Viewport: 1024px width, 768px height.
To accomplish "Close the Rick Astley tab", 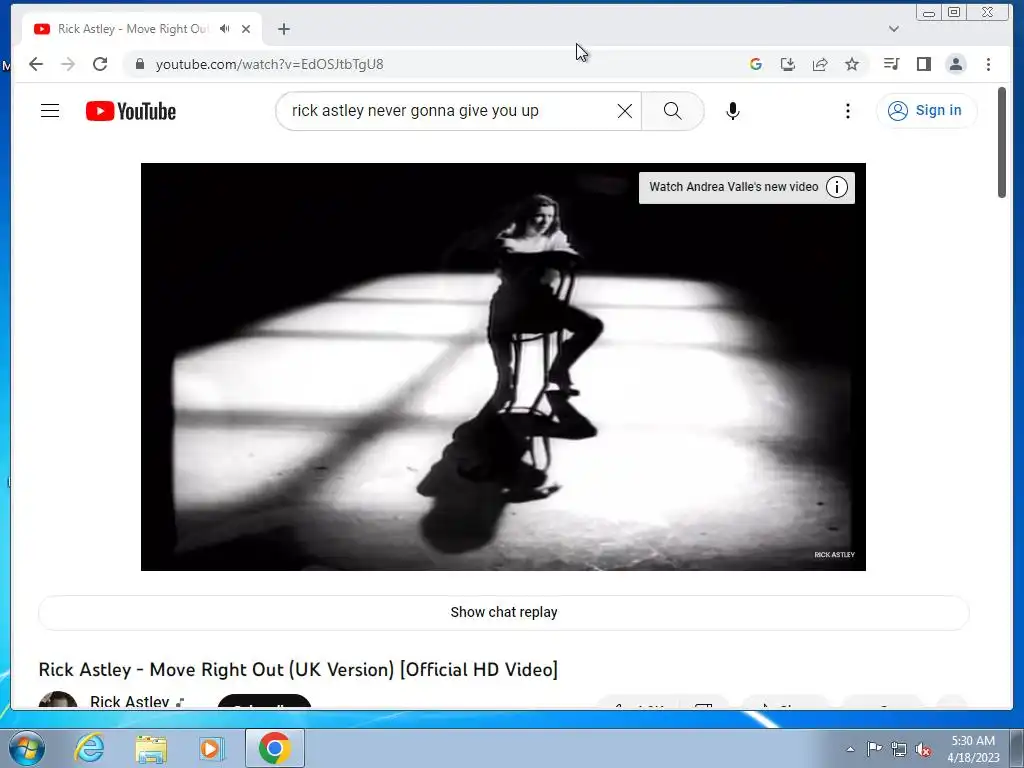I will 246,29.
